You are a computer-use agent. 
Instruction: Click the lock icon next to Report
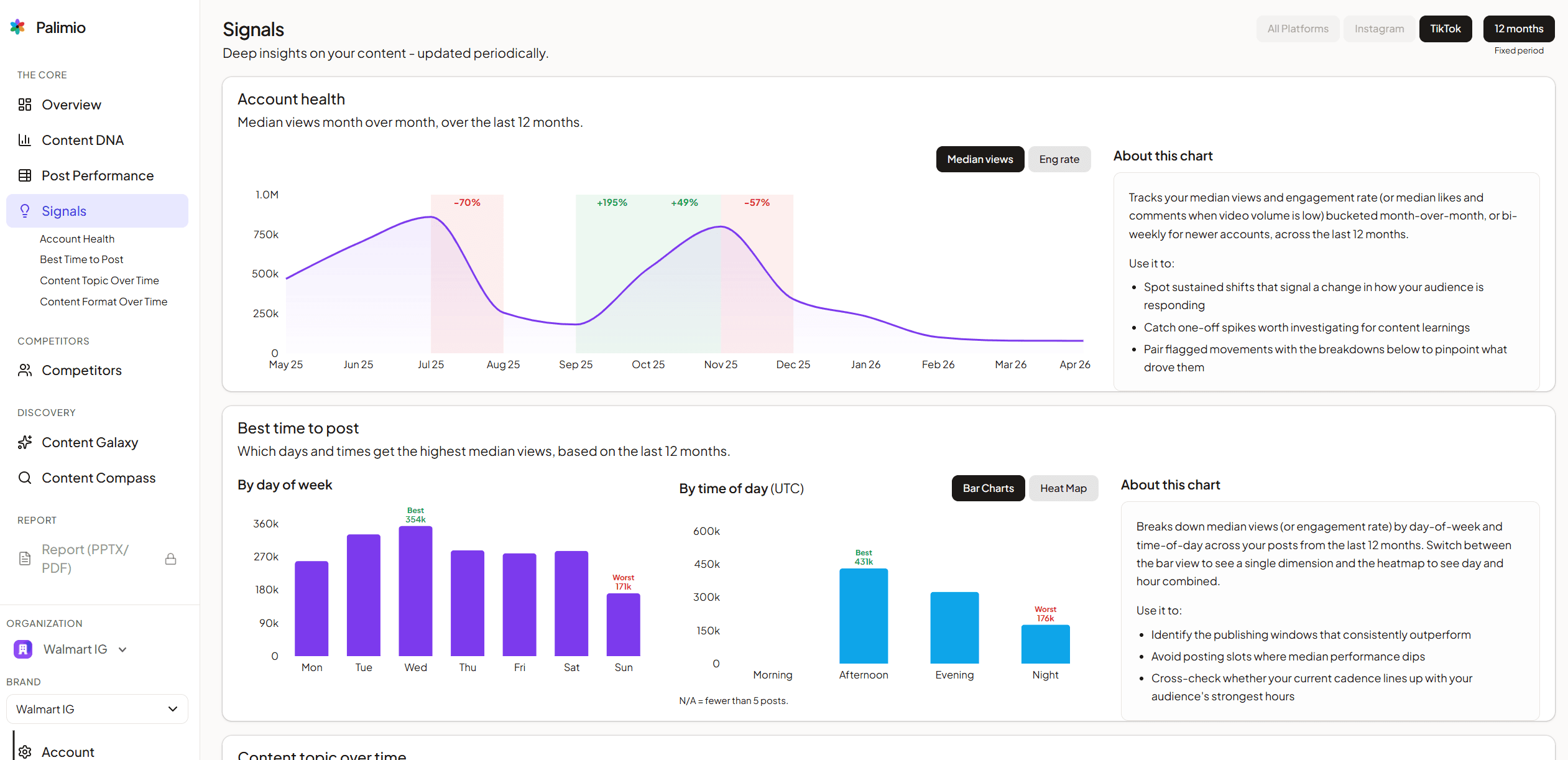(170, 558)
